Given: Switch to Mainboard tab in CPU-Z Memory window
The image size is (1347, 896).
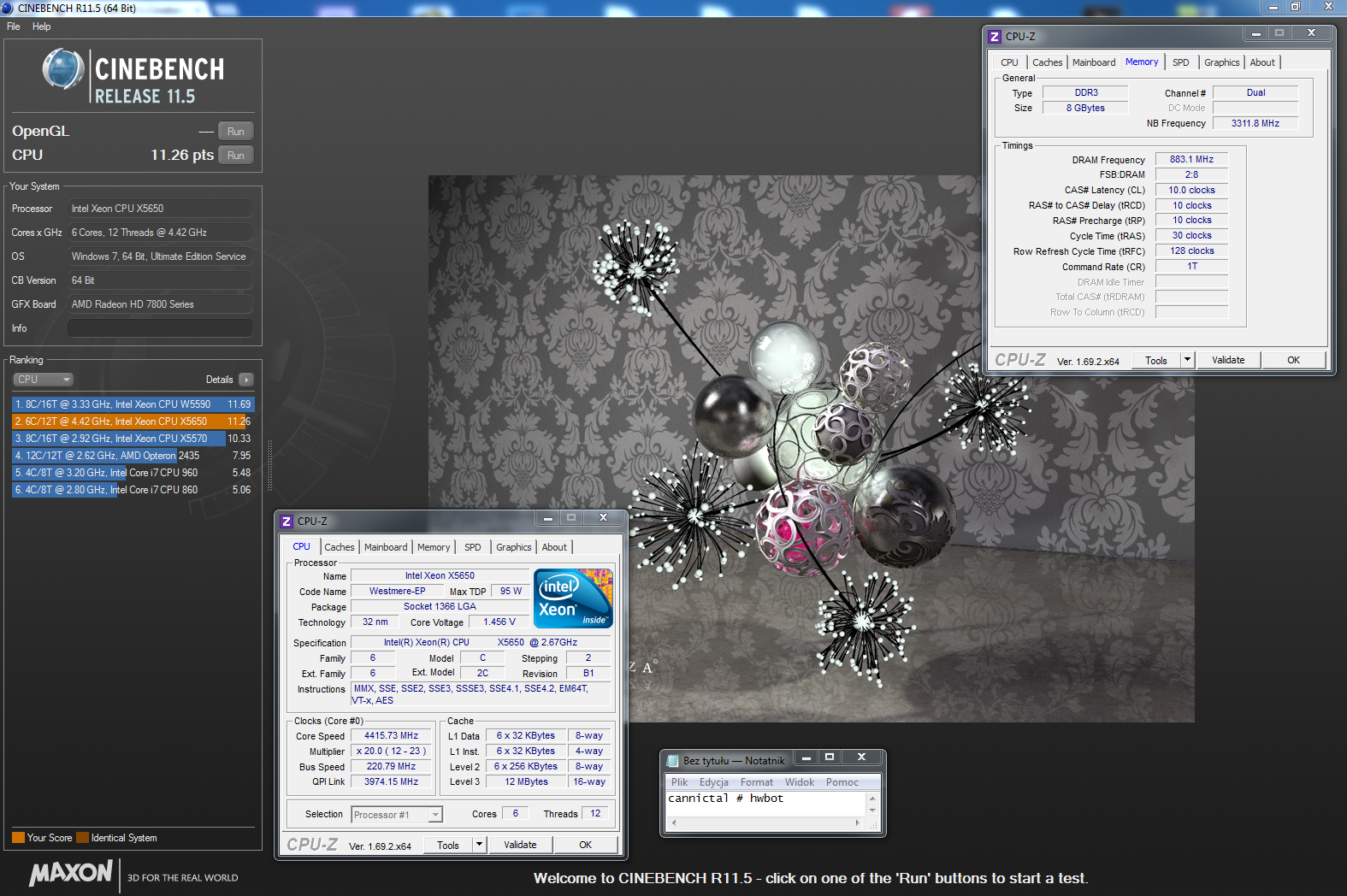Looking at the screenshot, I should tap(1094, 62).
